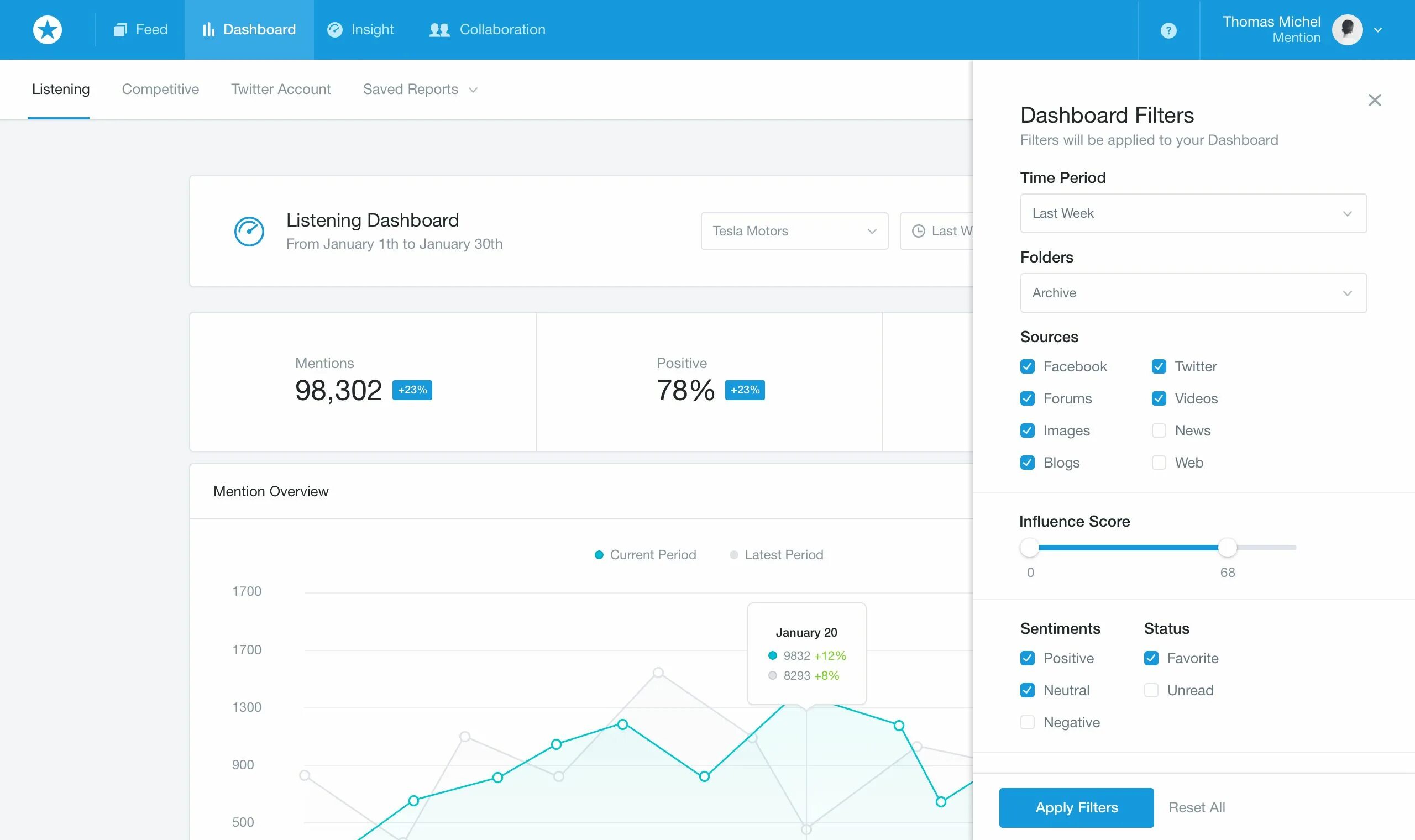Enable the News source checkbox
Screen dimensions: 1415x840
1159,431
